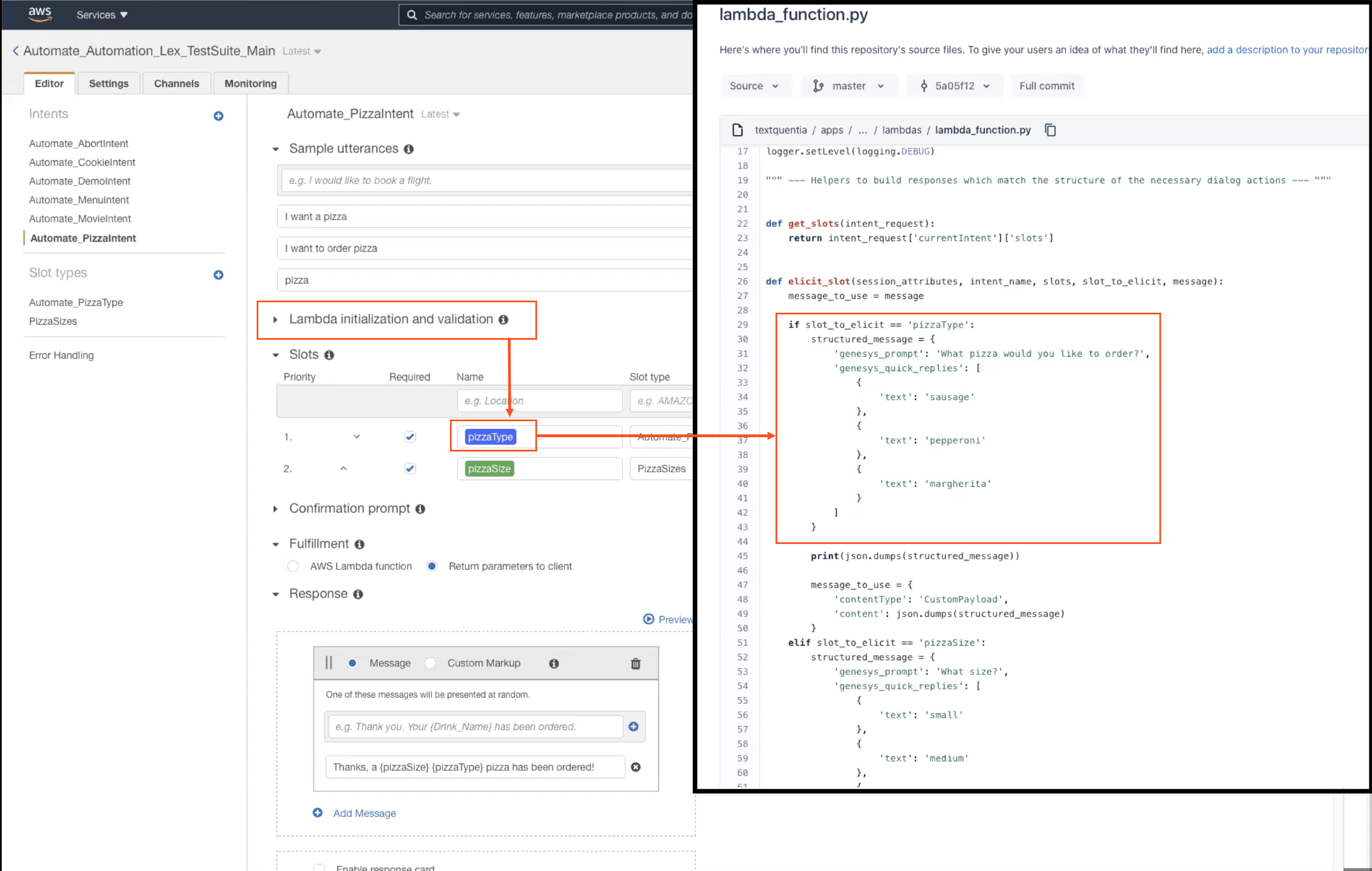The image size is (1372, 871).
Task: Open the Monitoring tab
Action: tap(250, 83)
